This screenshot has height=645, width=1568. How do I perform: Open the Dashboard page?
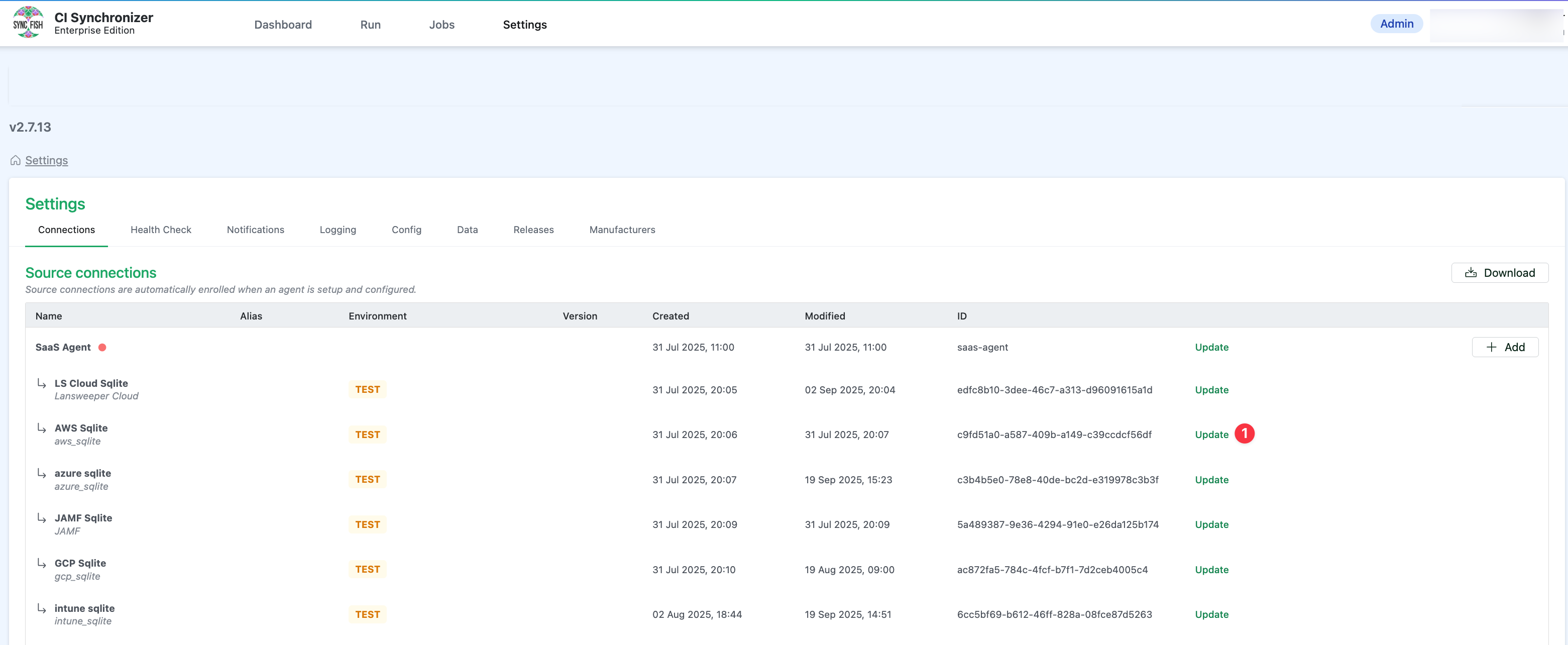283,24
